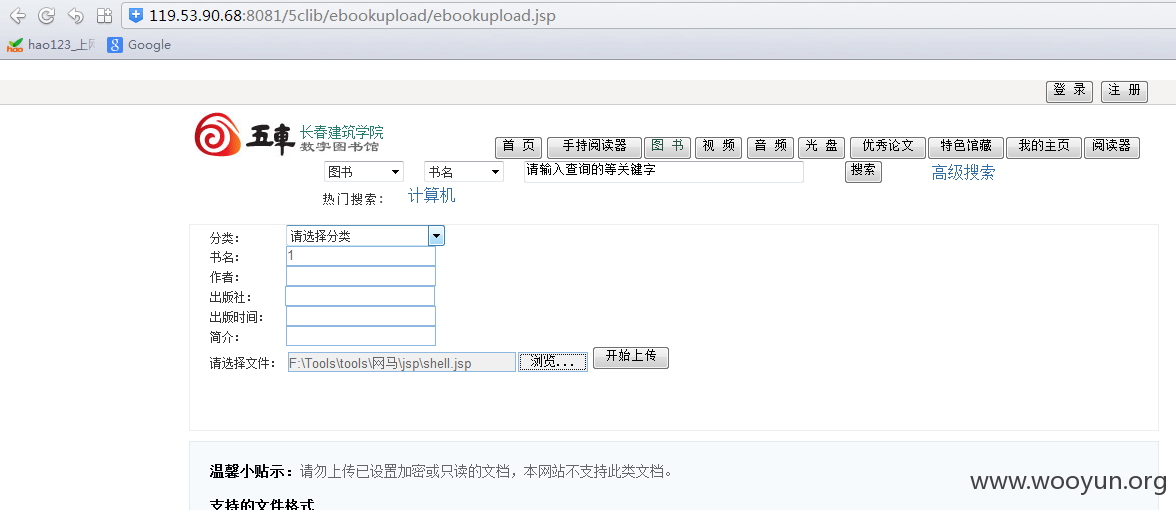The width and height of the screenshot is (1176, 510).
Task: Open the 光盘 section
Action: 821,147
